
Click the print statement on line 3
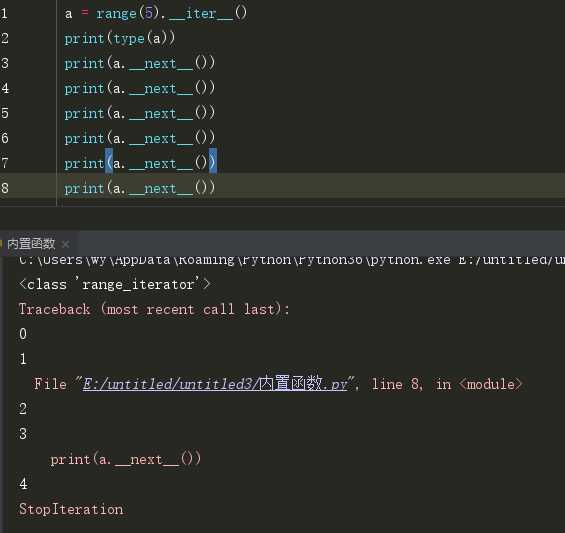[x=140, y=63]
